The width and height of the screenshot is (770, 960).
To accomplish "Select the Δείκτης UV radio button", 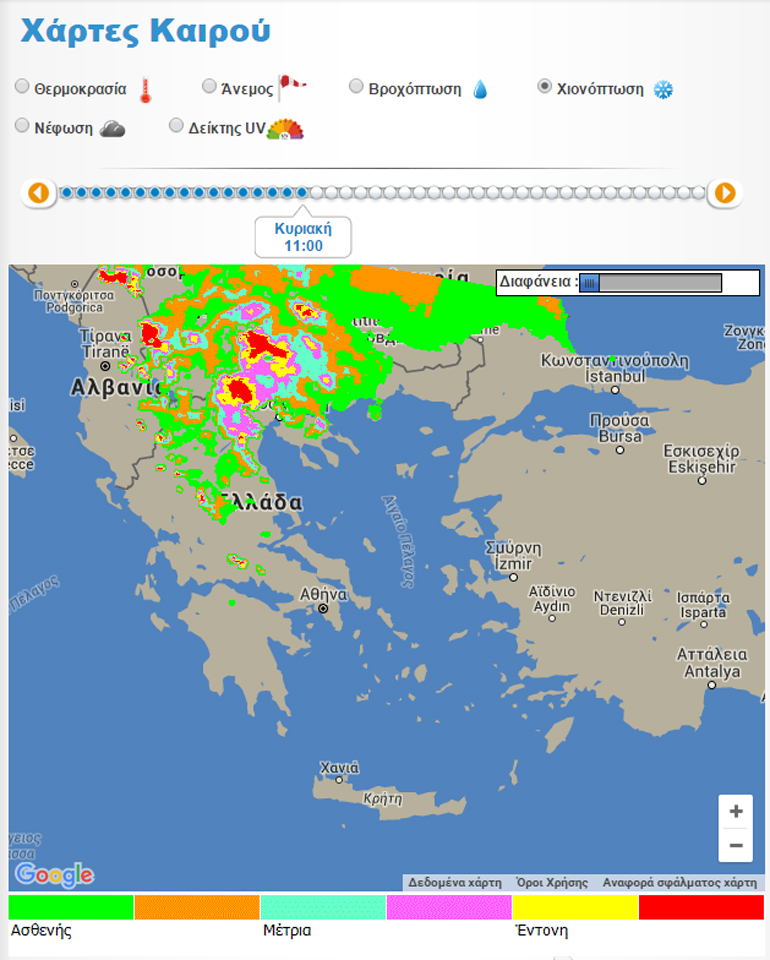I will click(x=177, y=126).
